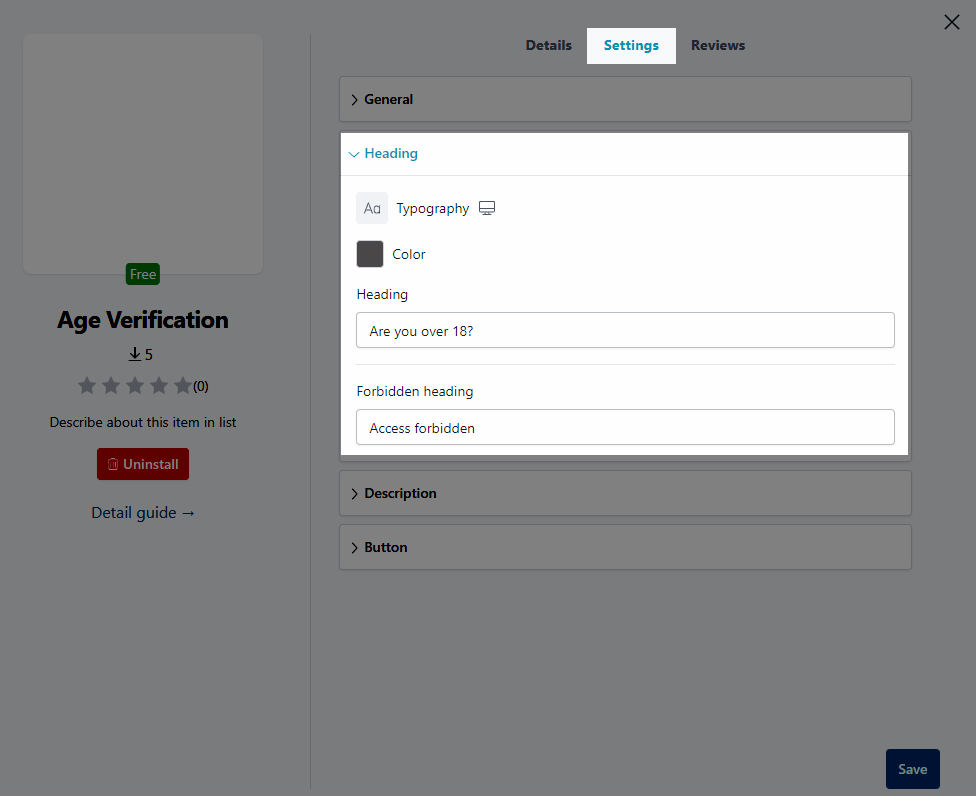Click 'Describe about this item in list' text

click(143, 423)
